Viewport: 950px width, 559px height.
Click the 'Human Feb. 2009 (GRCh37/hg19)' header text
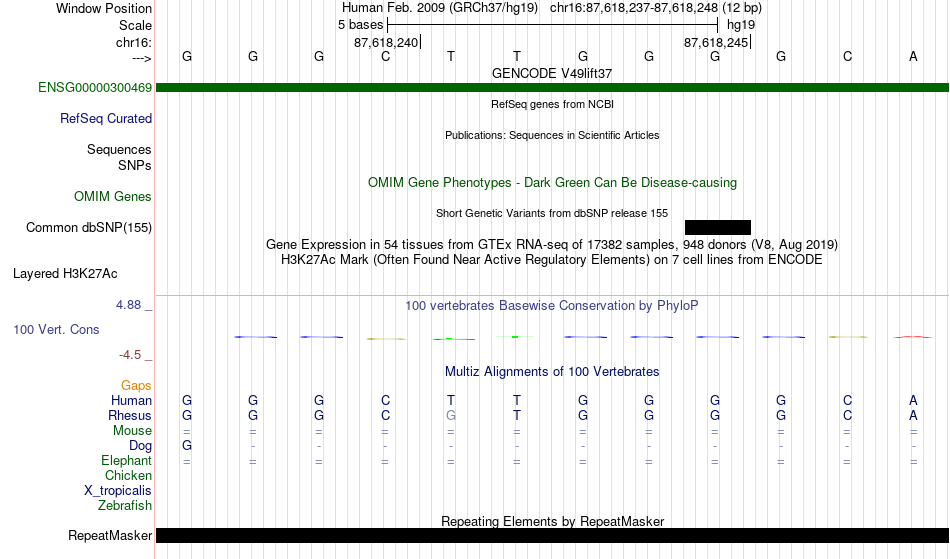(440, 8)
